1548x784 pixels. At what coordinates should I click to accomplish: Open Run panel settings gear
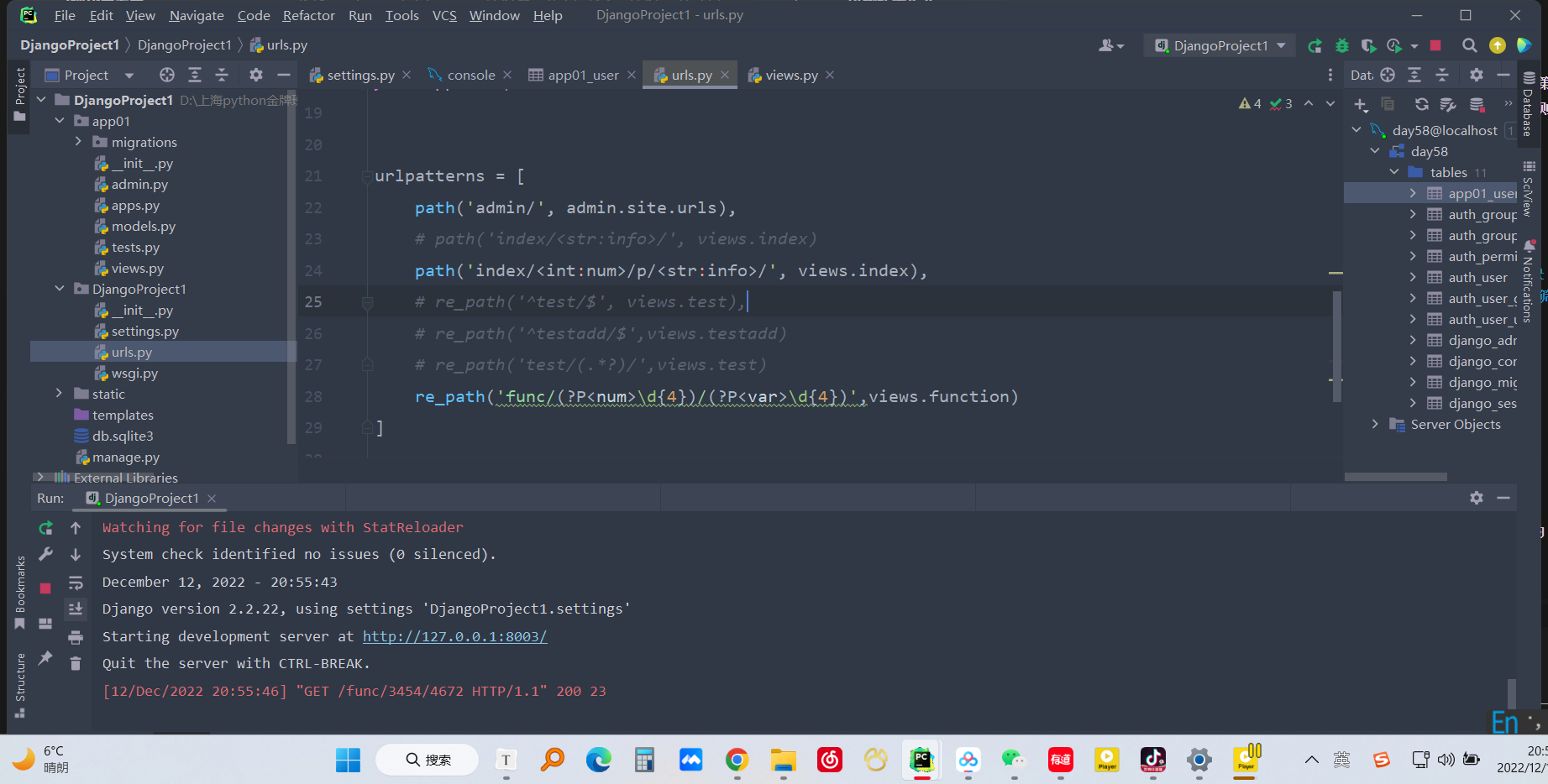pos(1477,498)
